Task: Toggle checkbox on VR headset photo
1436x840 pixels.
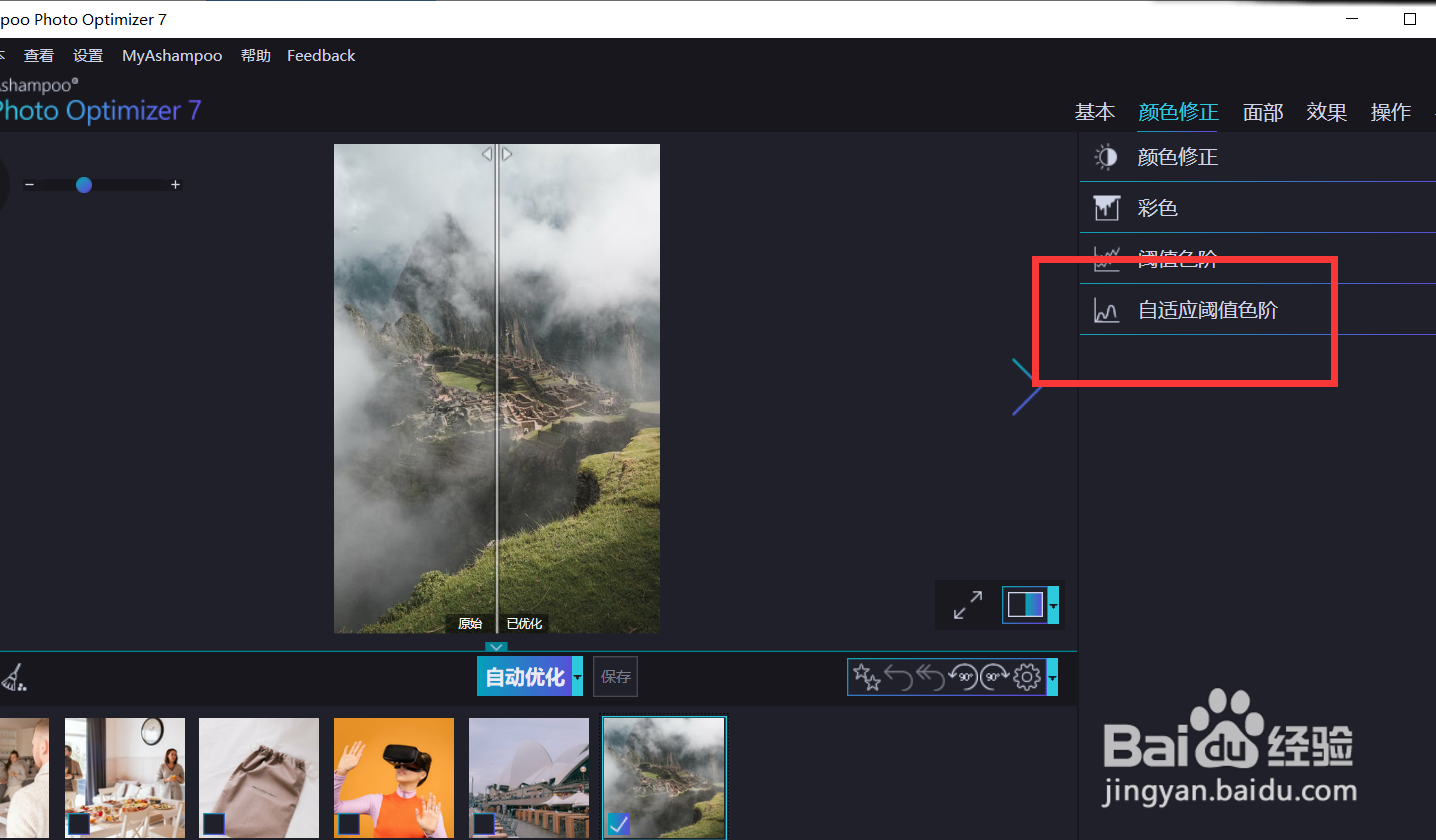Action: tap(348, 824)
